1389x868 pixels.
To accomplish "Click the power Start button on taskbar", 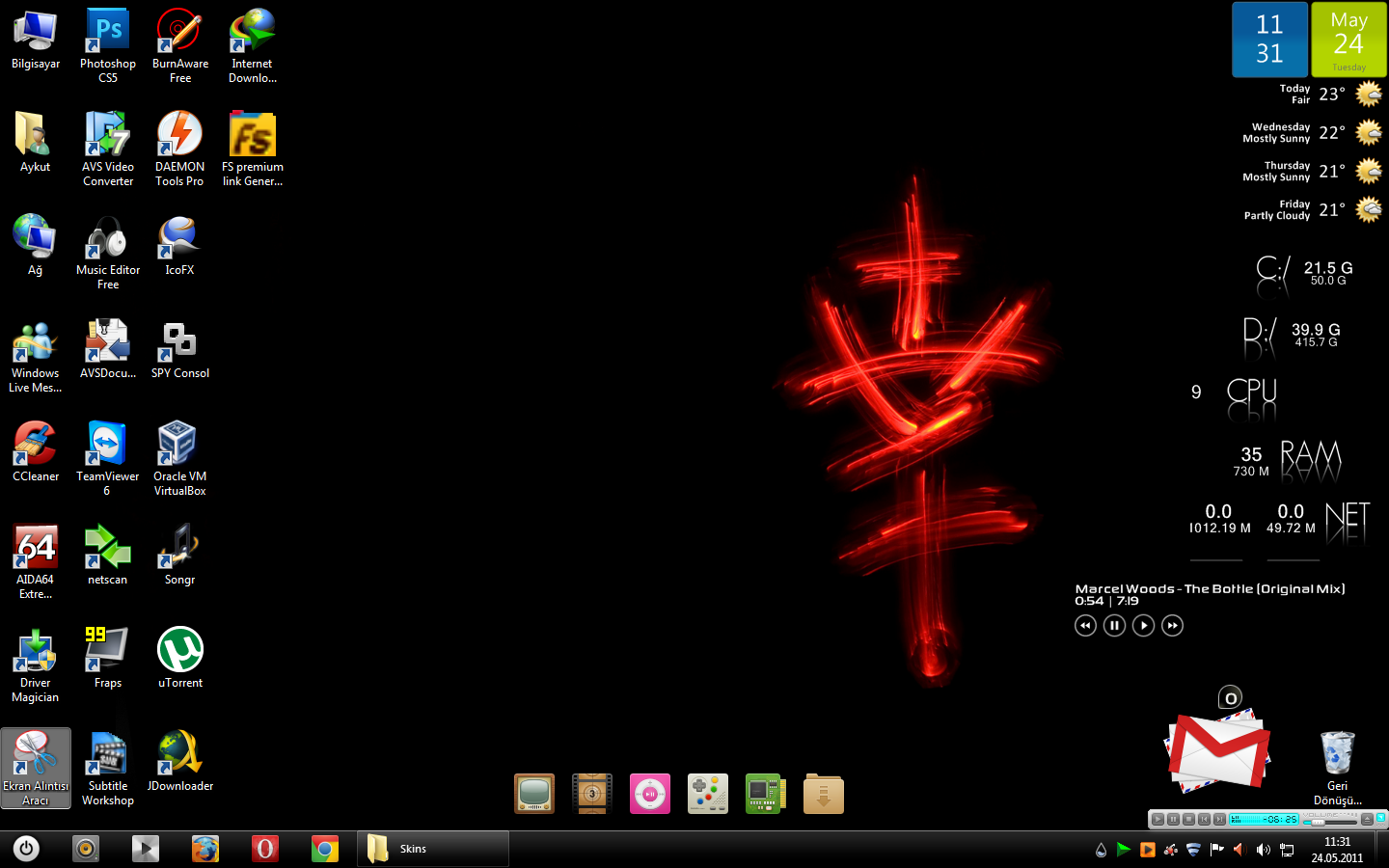I will click(x=26, y=849).
